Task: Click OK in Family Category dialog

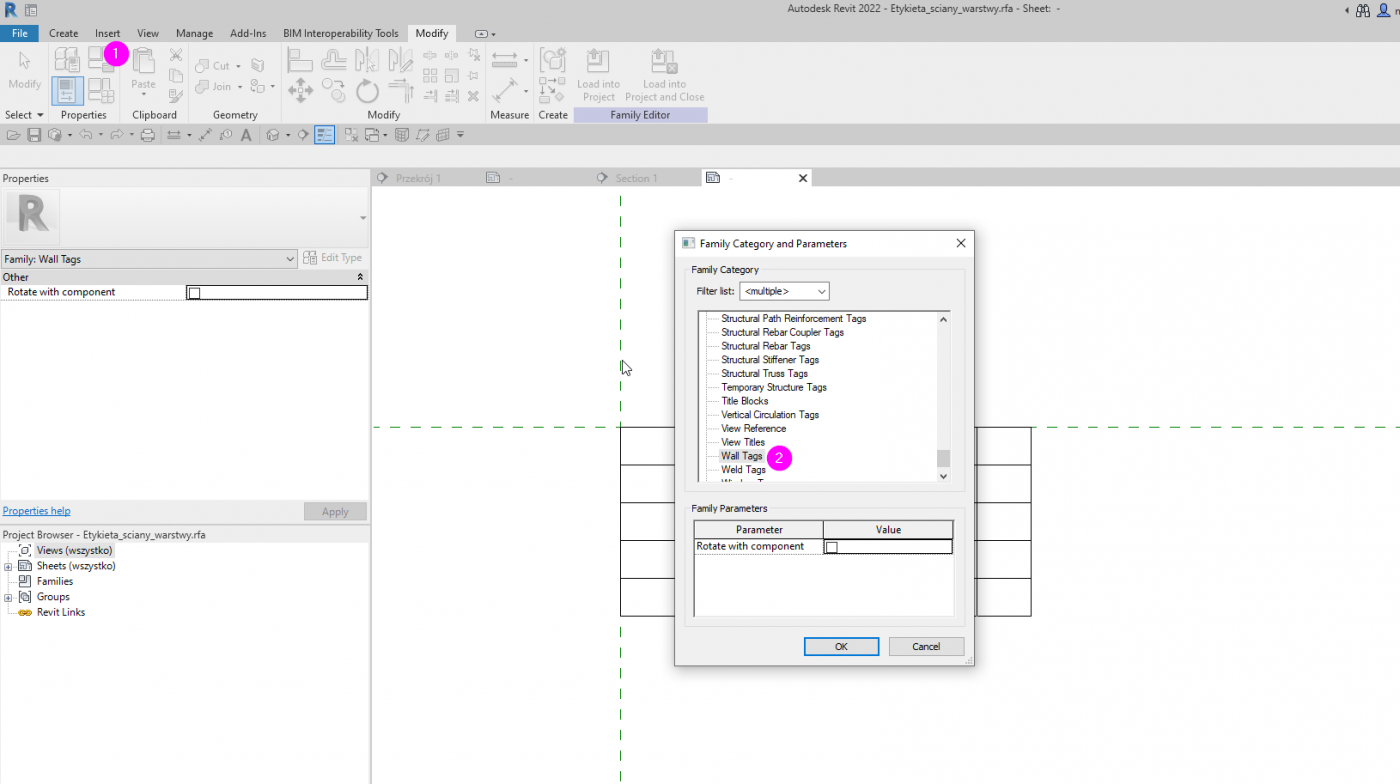Action: [x=841, y=646]
